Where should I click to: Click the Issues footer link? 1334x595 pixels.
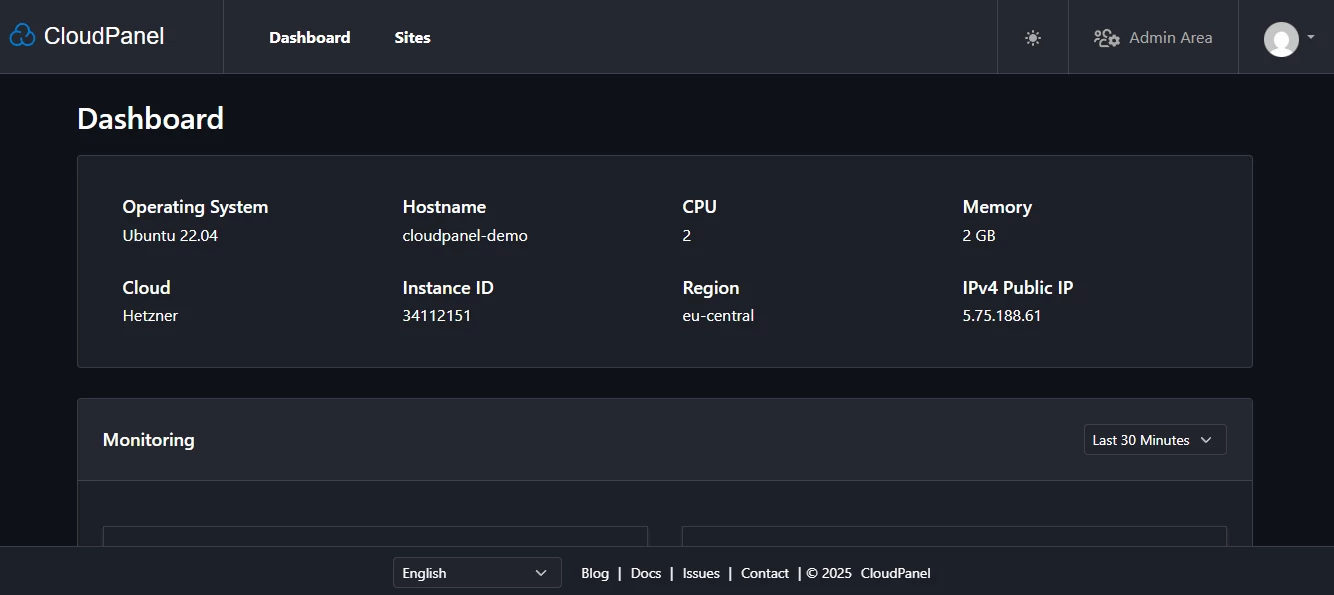click(x=701, y=573)
